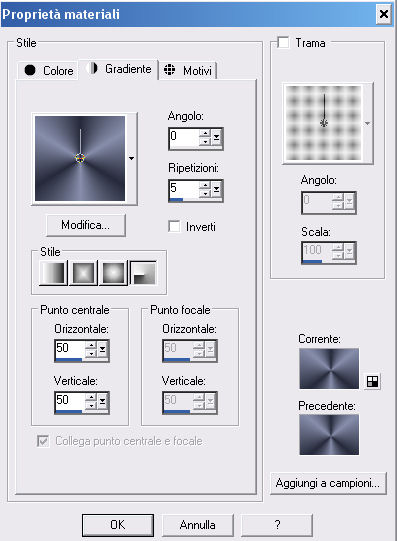Select the linear gradient style icon
Screen dimensions: 397x541
(53, 273)
